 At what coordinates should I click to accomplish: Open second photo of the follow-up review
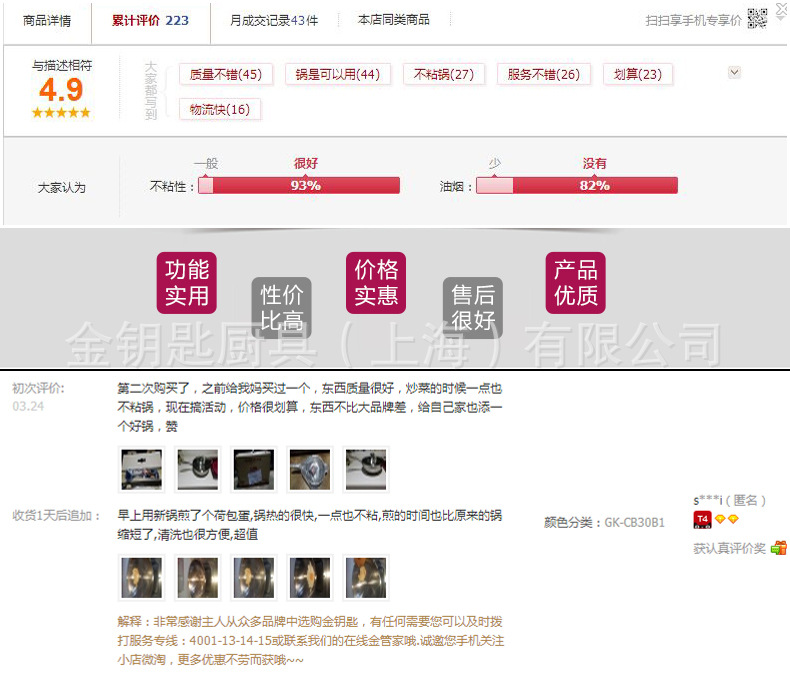pos(198,577)
